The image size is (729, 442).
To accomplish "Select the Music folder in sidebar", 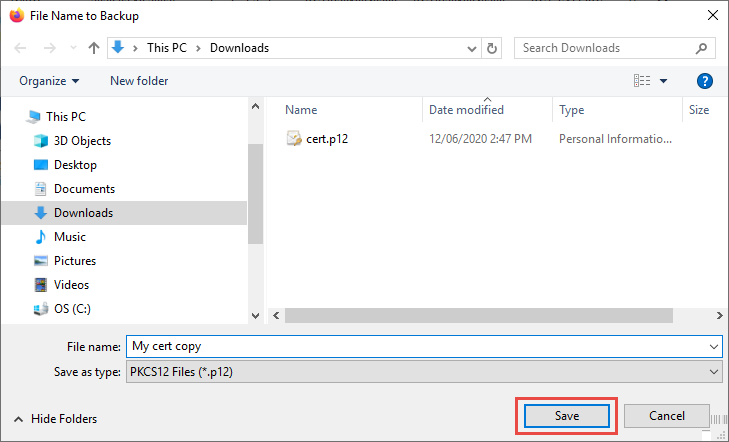I will click(69, 237).
